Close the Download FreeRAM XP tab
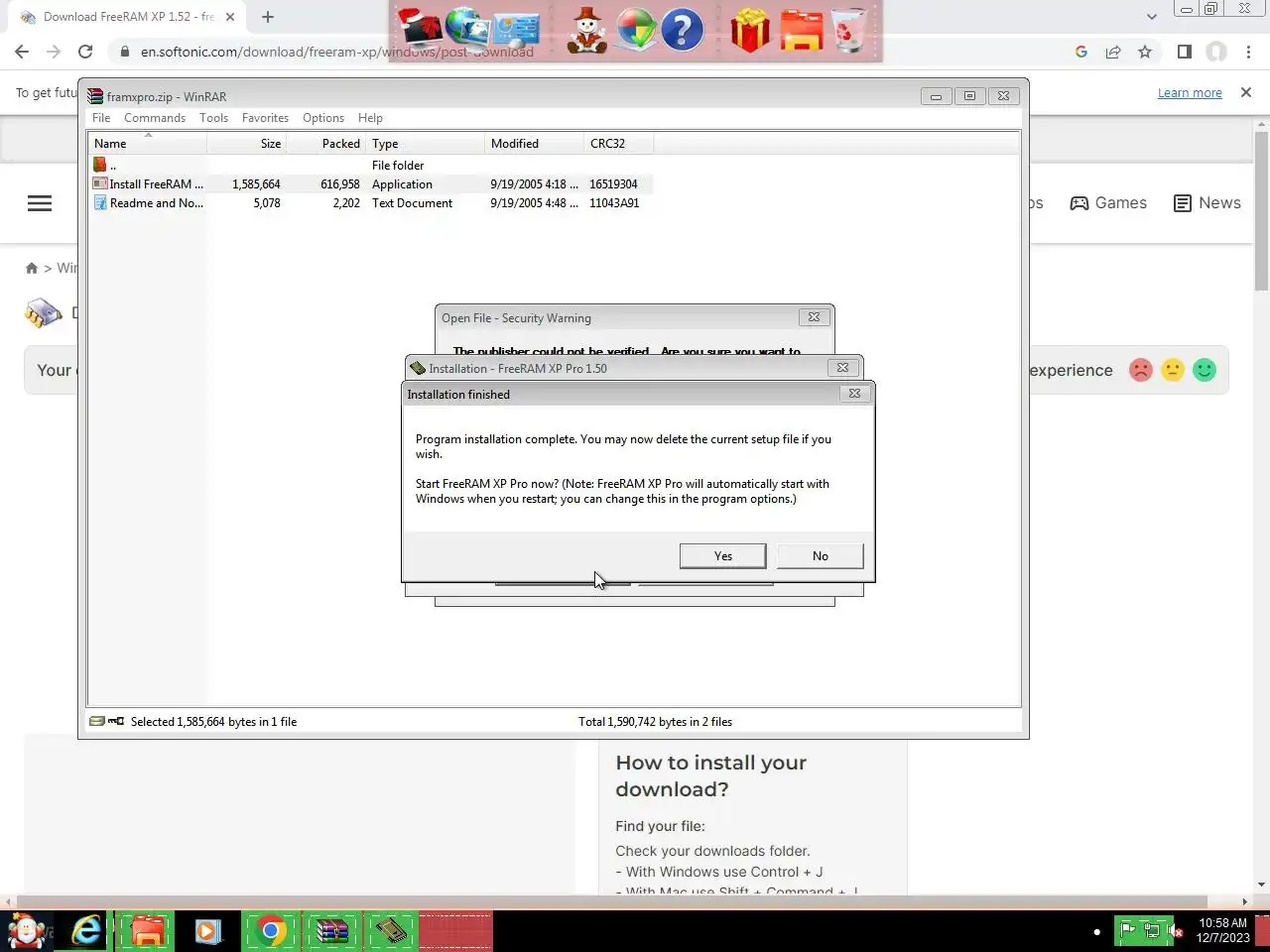This screenshot has height=952, width=1270. click(x=229, y=17)
